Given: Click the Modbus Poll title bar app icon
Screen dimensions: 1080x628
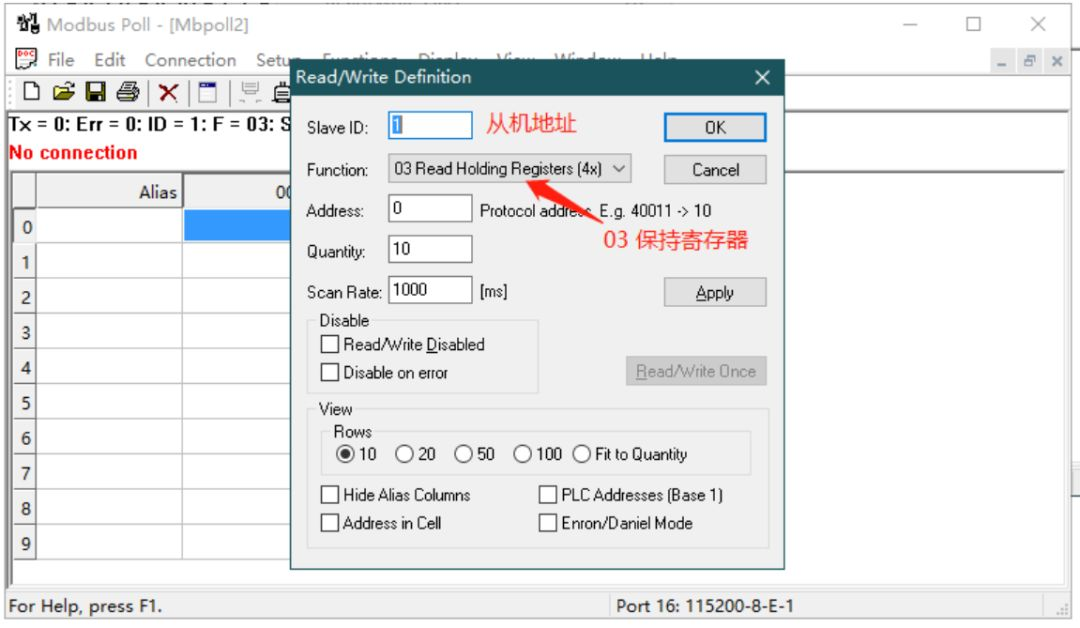Looking at the screenshot, I should click(28, 24).
